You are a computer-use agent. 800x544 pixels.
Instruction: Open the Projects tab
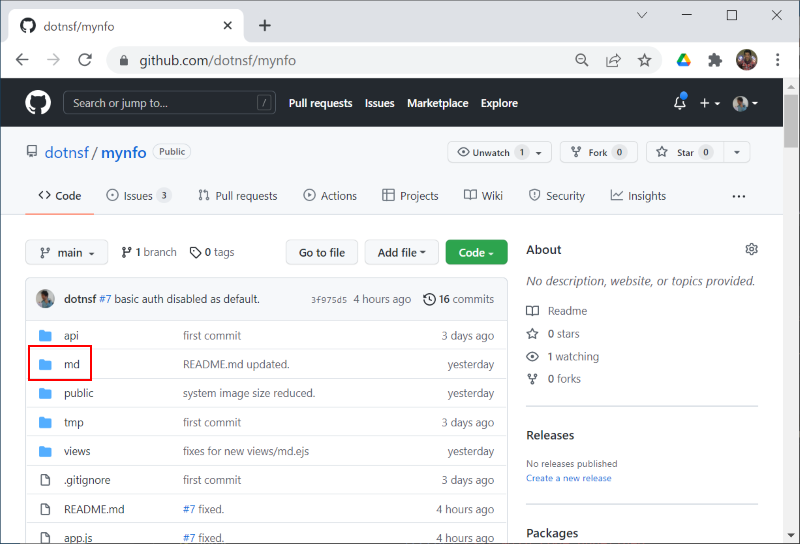point(410,196)
